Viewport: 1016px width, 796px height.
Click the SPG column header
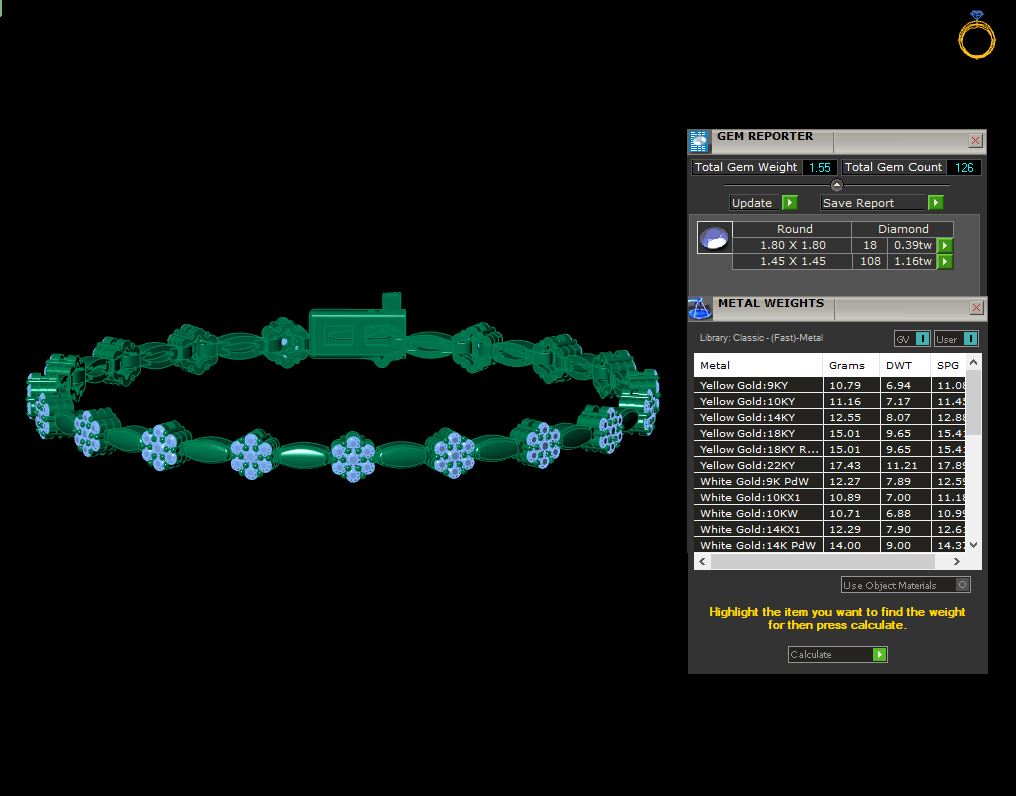[x=948, y=365]
